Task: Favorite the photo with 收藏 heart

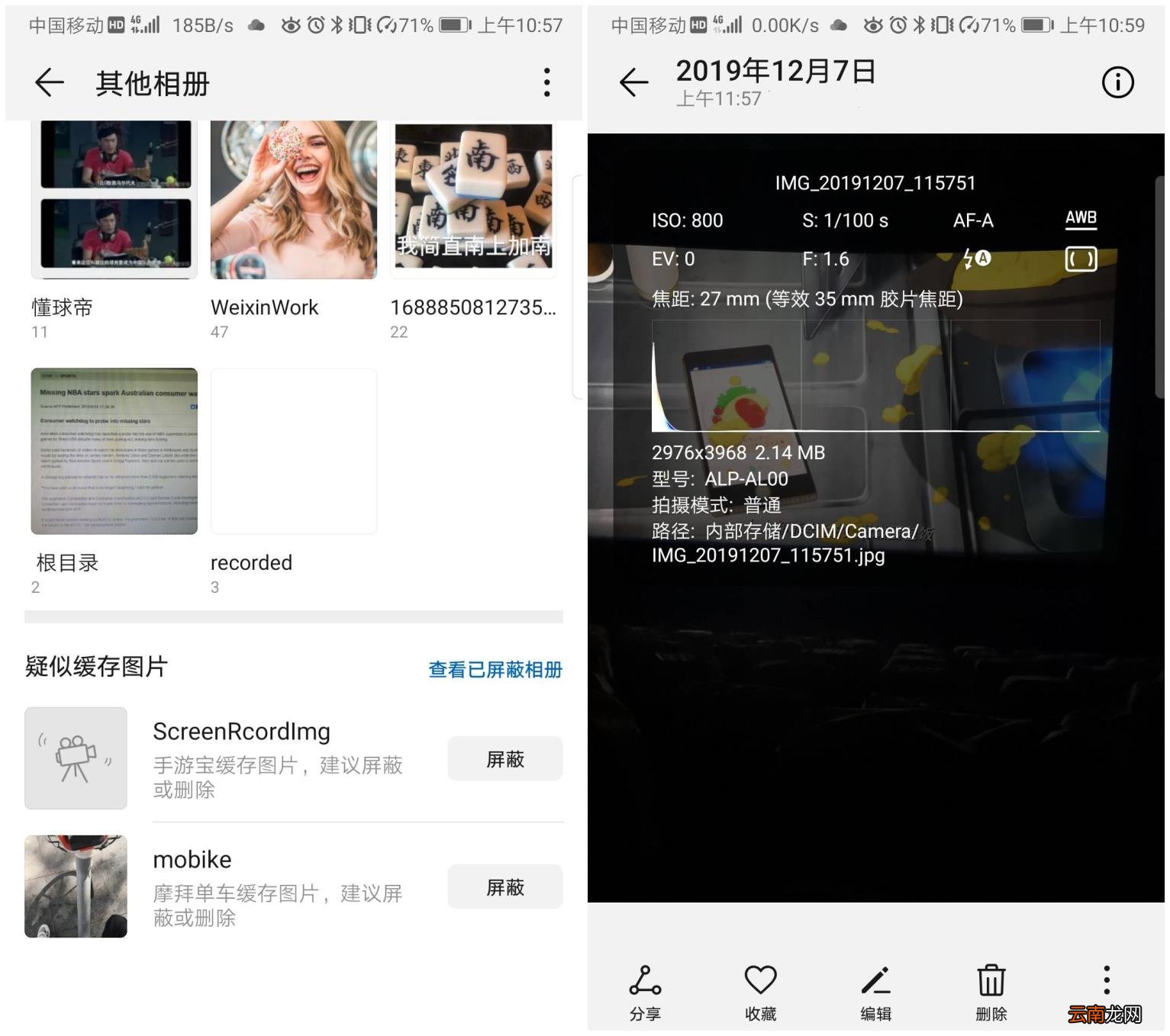Action: point(761,994)
